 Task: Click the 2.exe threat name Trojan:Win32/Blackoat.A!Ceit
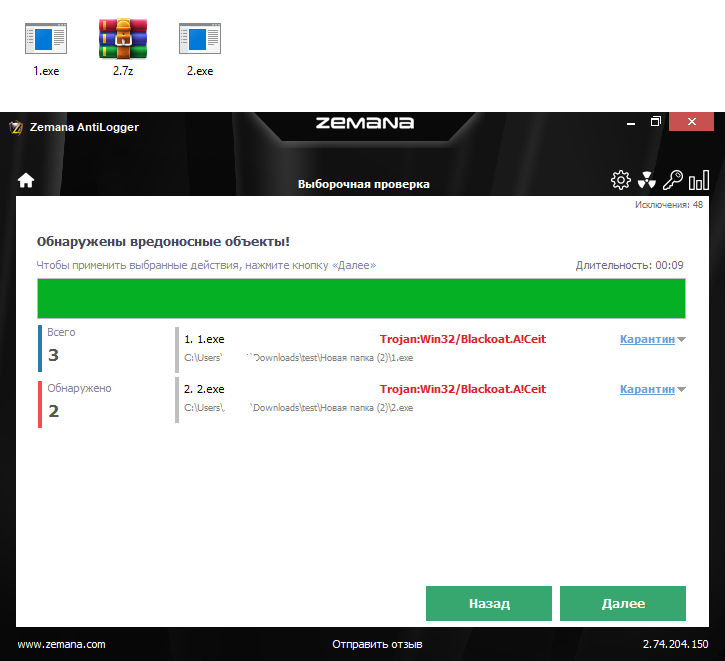pyautogui.click(x=463, y=389)
